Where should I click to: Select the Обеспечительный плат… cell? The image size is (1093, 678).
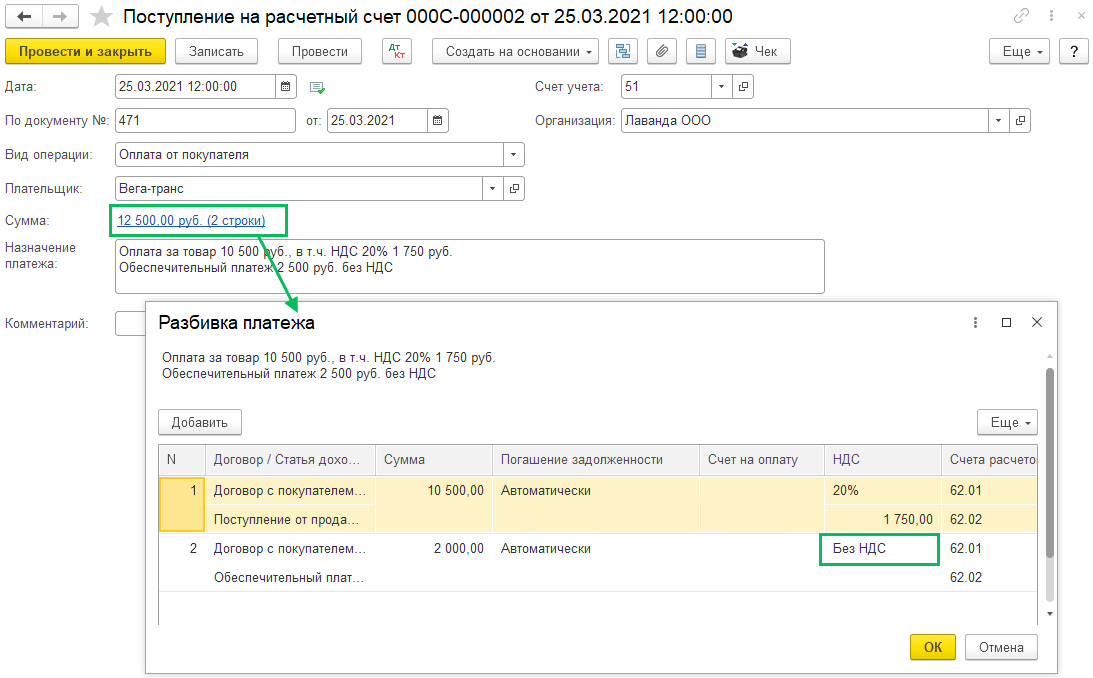290,578
